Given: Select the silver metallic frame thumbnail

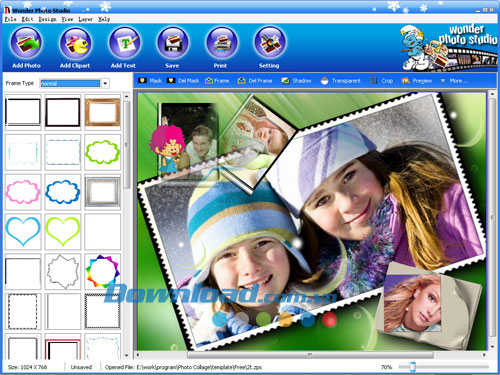Looking at the screenshot, I should pyautogui.click(x=102, y=192).
